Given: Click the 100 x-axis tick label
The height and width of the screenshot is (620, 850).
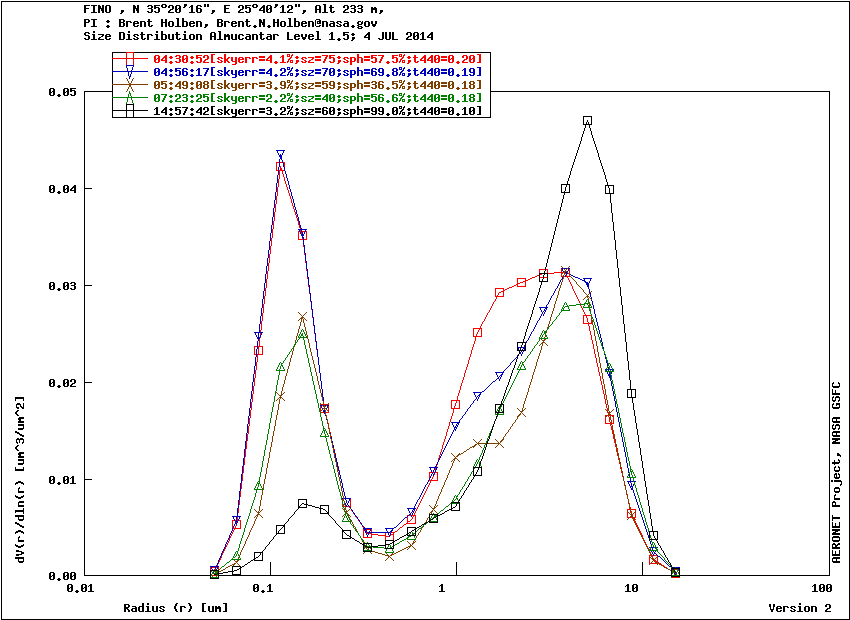Looking at the screenshot, I should pyautogui.click(x=820, y=589).
